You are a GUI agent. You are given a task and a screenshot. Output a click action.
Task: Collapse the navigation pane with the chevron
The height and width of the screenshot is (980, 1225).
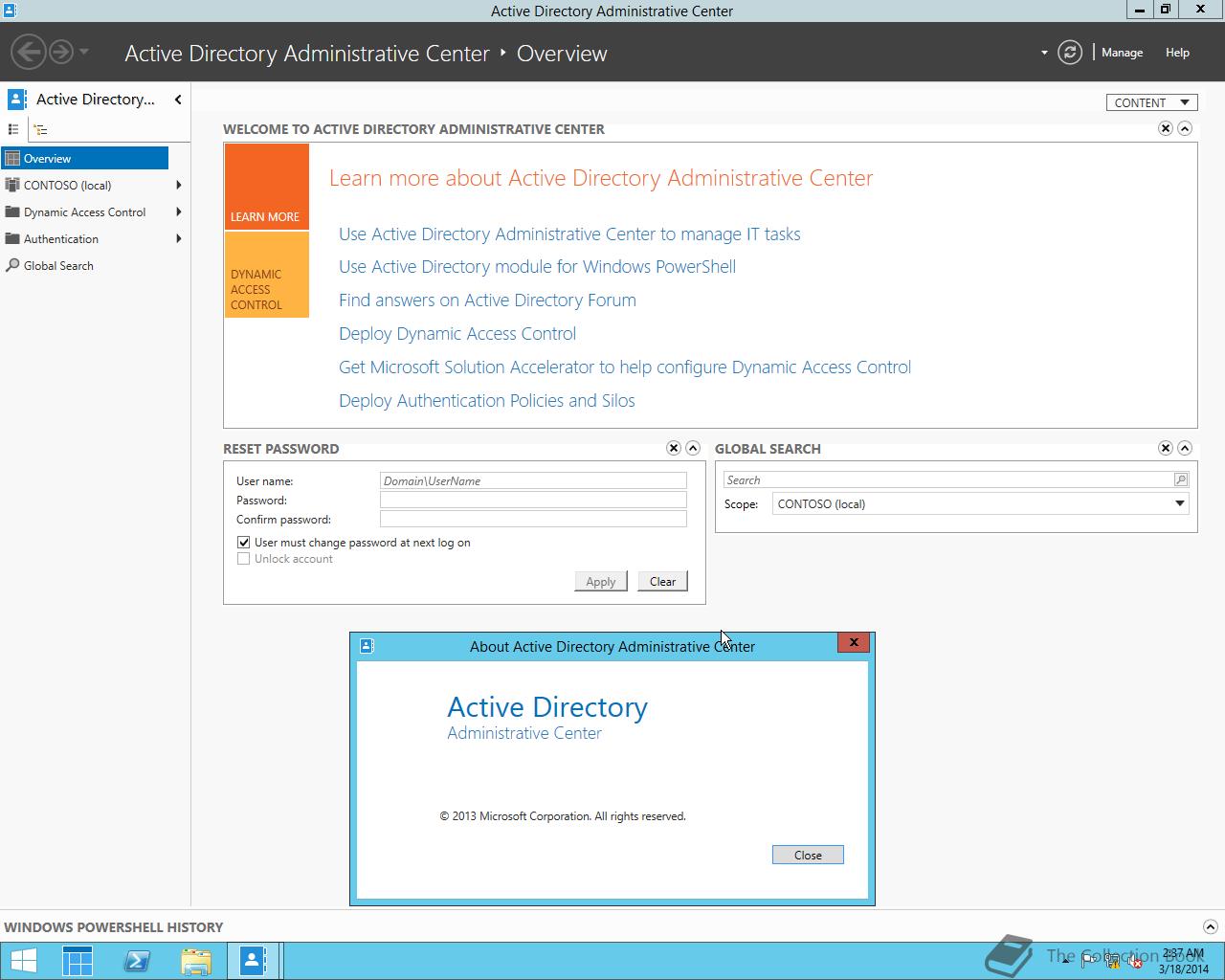[178, 100]
